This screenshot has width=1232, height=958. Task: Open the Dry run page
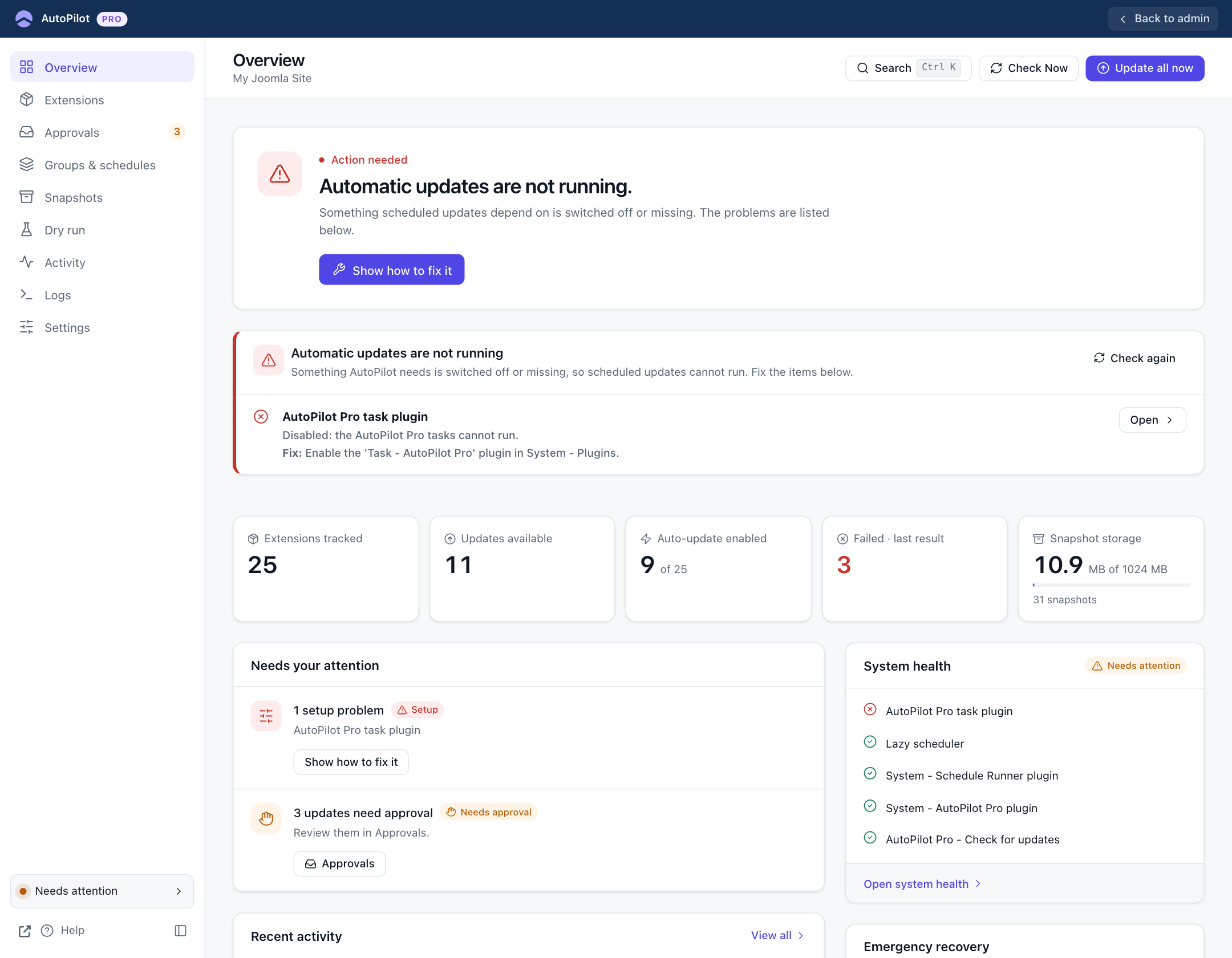coord(102,230)
